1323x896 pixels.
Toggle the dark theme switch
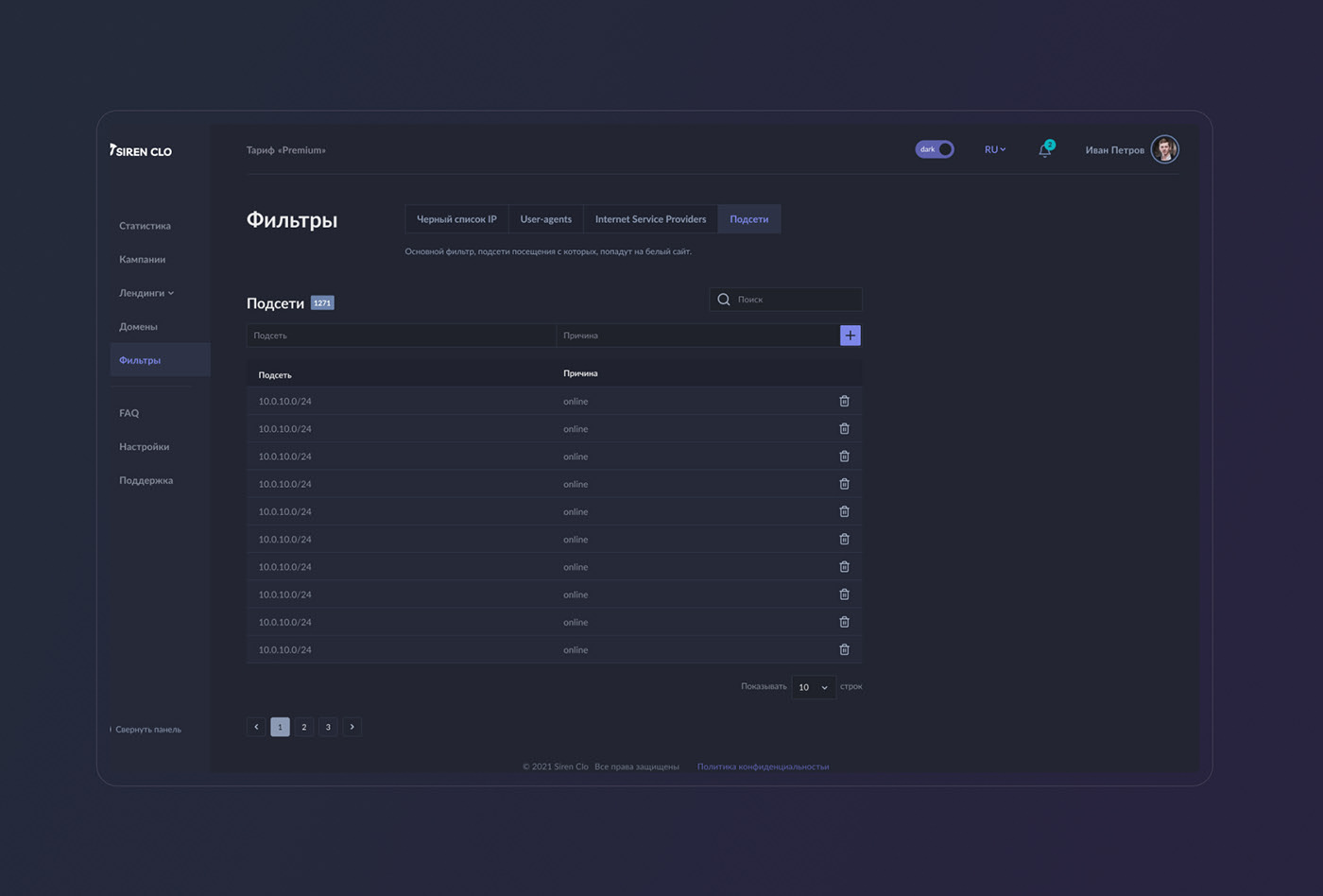(935, 149)
